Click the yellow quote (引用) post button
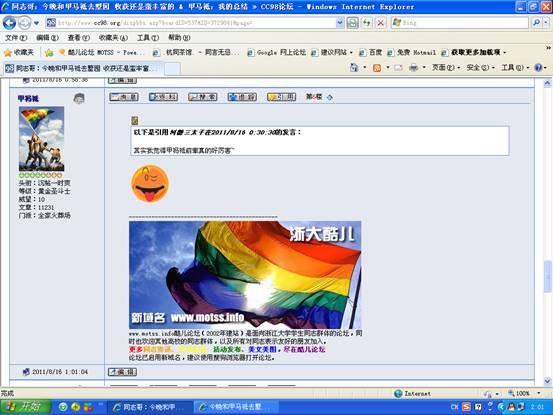 (282, 97)
